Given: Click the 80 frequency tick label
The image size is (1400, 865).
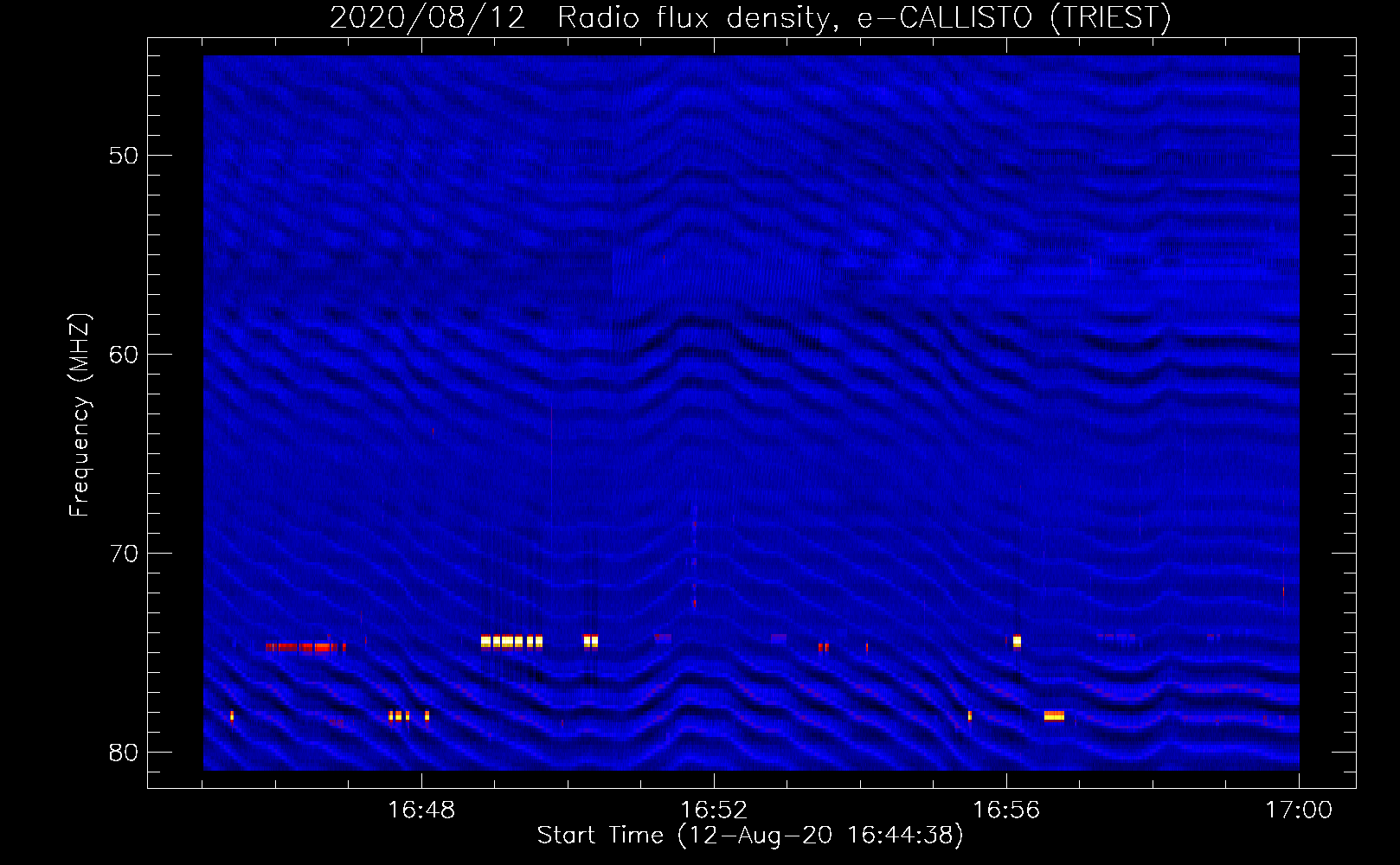Looking at the screenshot, I should (x=124, y=753).
